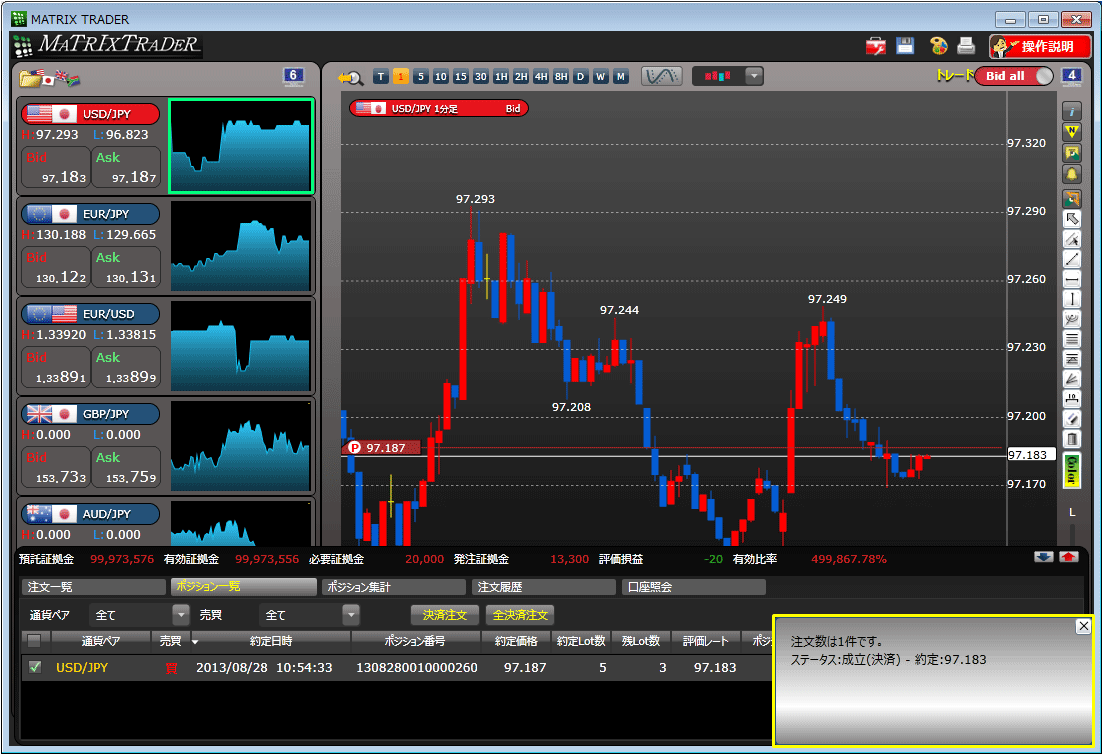Select the price range measure tool
The height and width of the screenshot is (755, 1103).
click(1071, 400)
